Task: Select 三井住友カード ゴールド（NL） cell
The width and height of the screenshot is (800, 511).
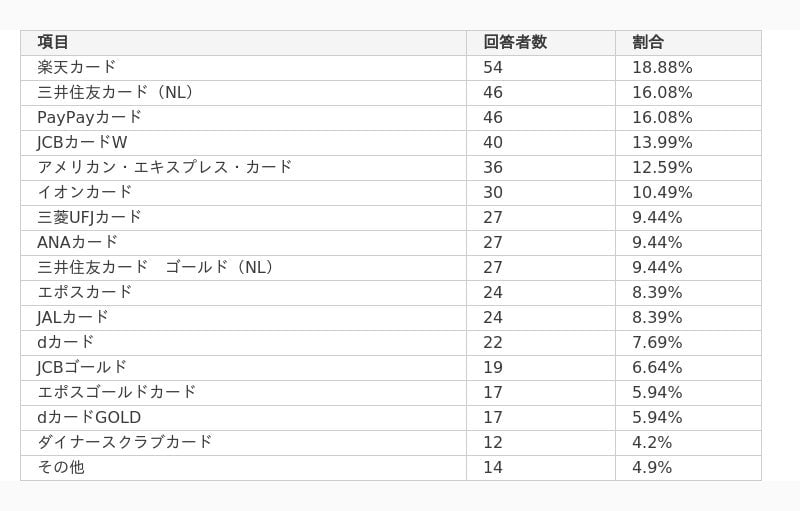Action: click(x=156, y=267)
